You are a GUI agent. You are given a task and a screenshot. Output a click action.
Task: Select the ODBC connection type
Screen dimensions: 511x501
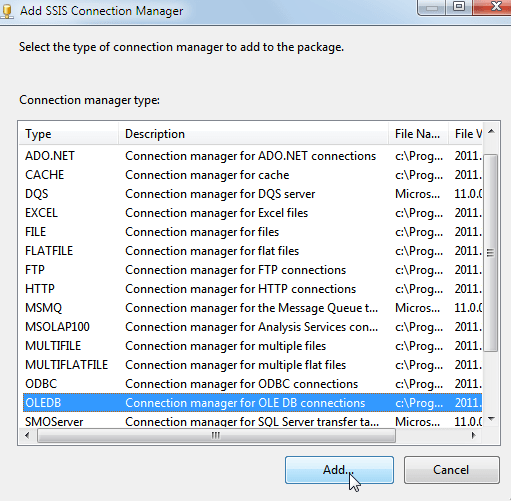tap(252, 384)
